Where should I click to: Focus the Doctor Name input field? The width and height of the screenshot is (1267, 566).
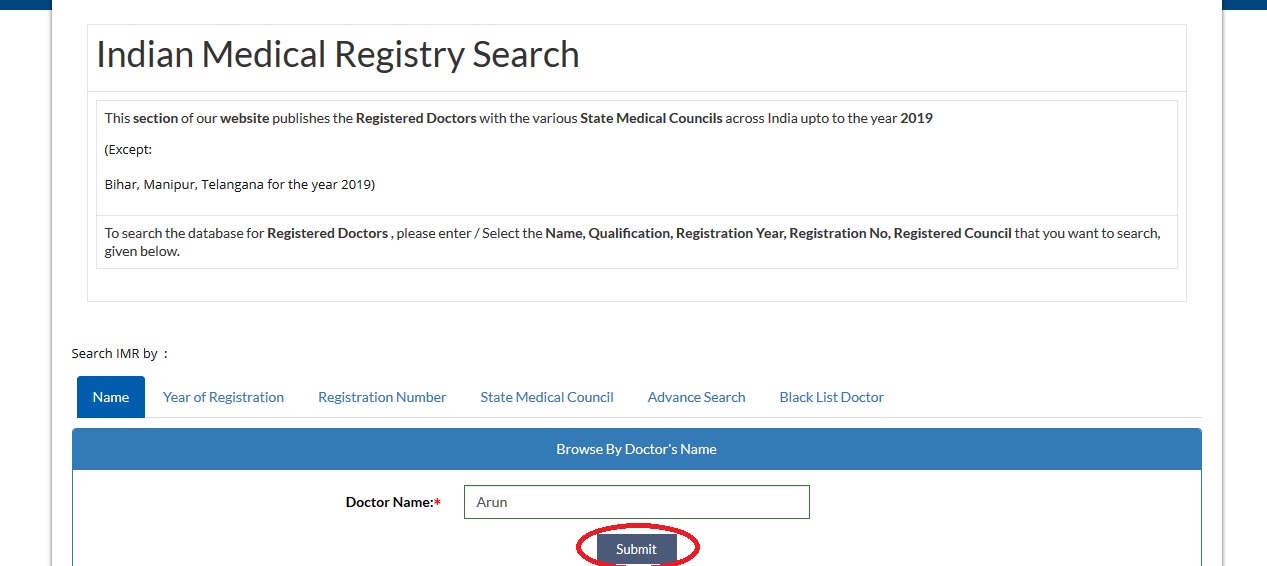pos(636,502)
